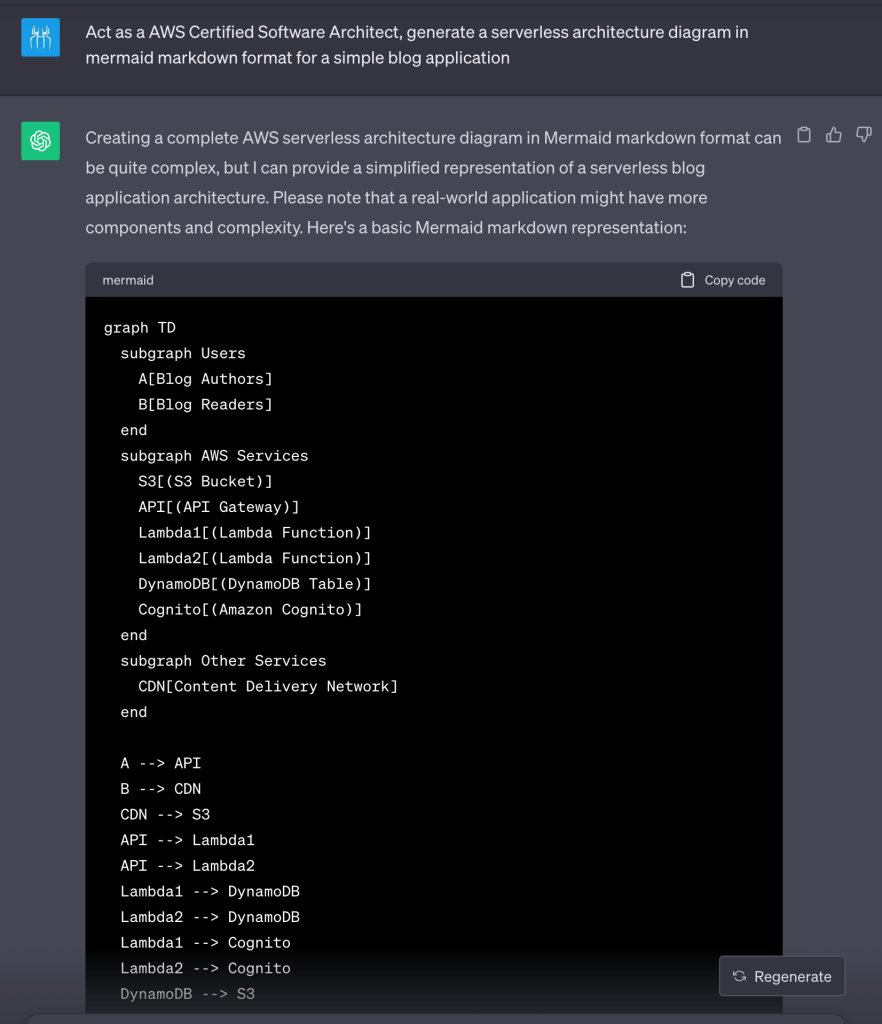Click the 'Lambda1 --> DynamoDB' code line

click(x=210, y=891)
